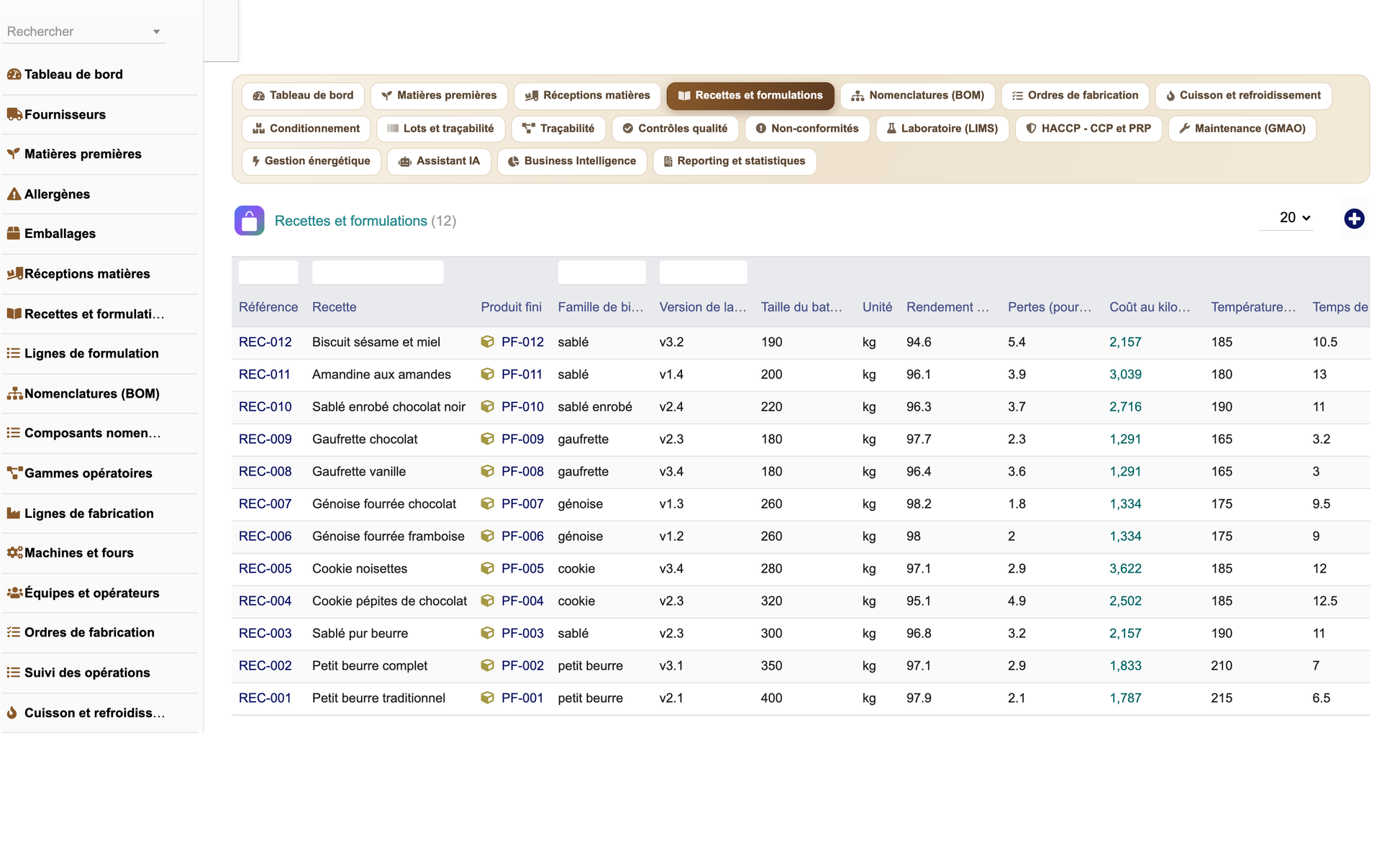Open the Ordres de fabrication tab

1075,96
